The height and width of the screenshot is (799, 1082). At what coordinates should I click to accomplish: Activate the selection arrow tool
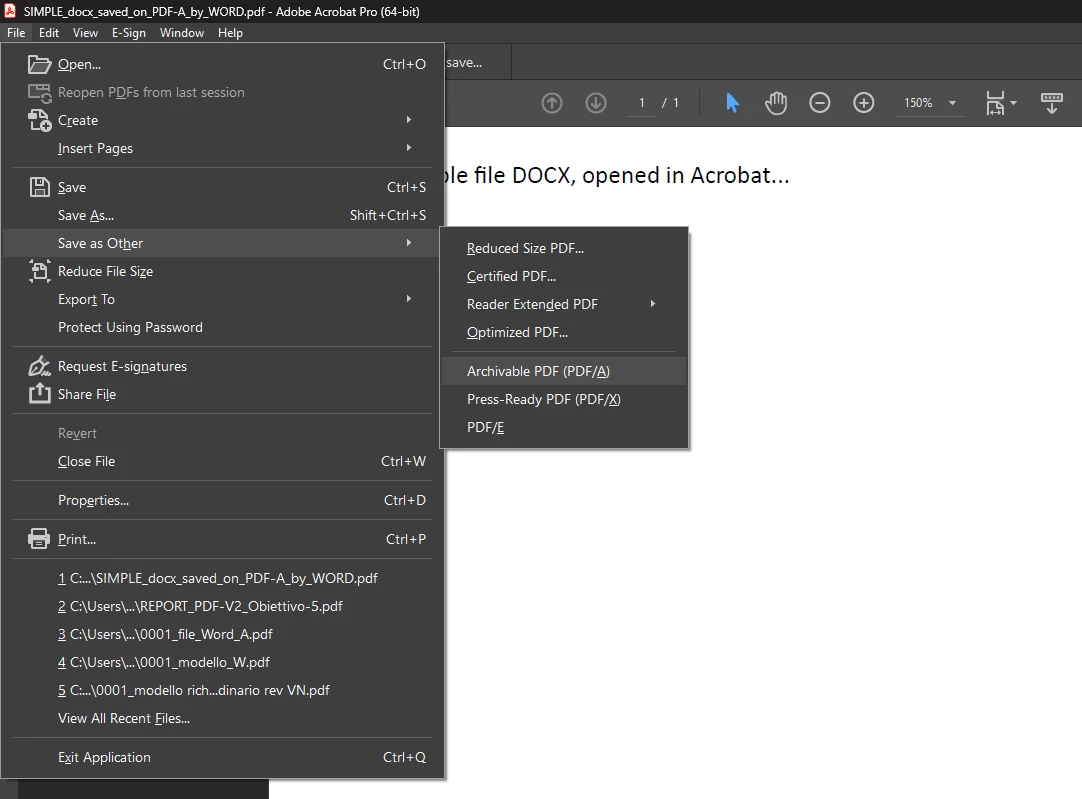coord(732,103)
